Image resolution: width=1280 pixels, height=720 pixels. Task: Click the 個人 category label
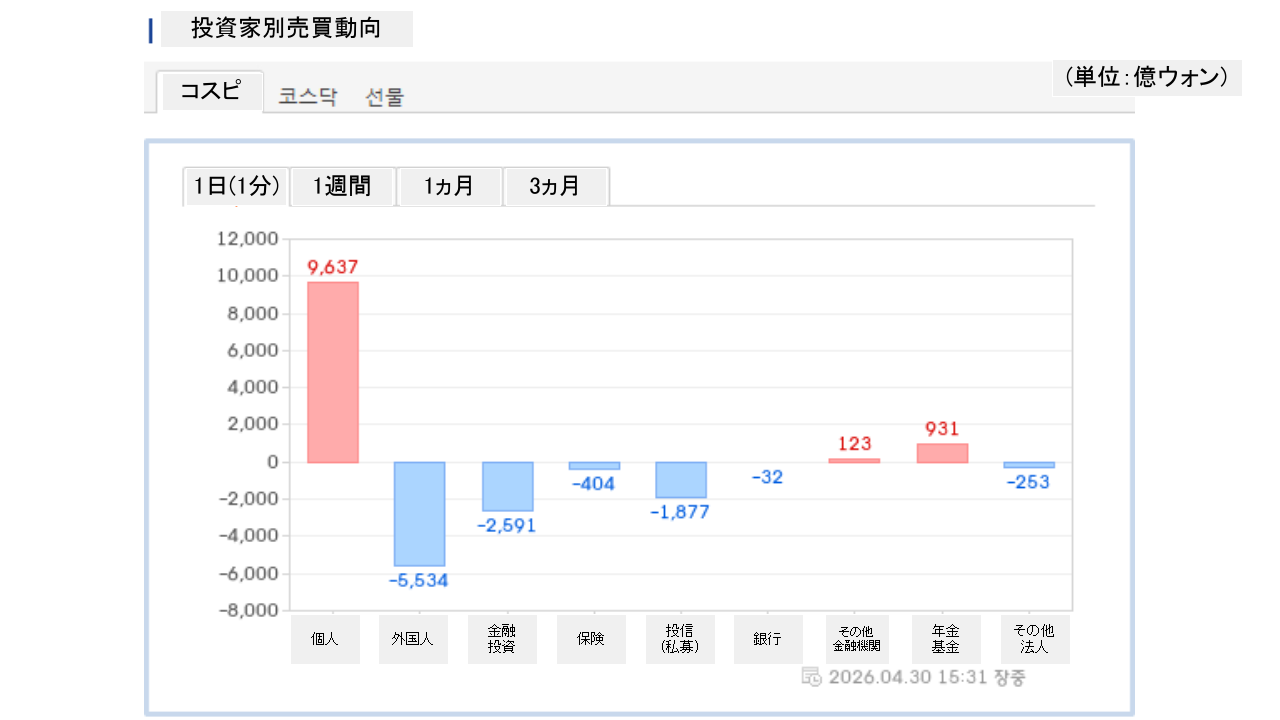coord(325,639)
